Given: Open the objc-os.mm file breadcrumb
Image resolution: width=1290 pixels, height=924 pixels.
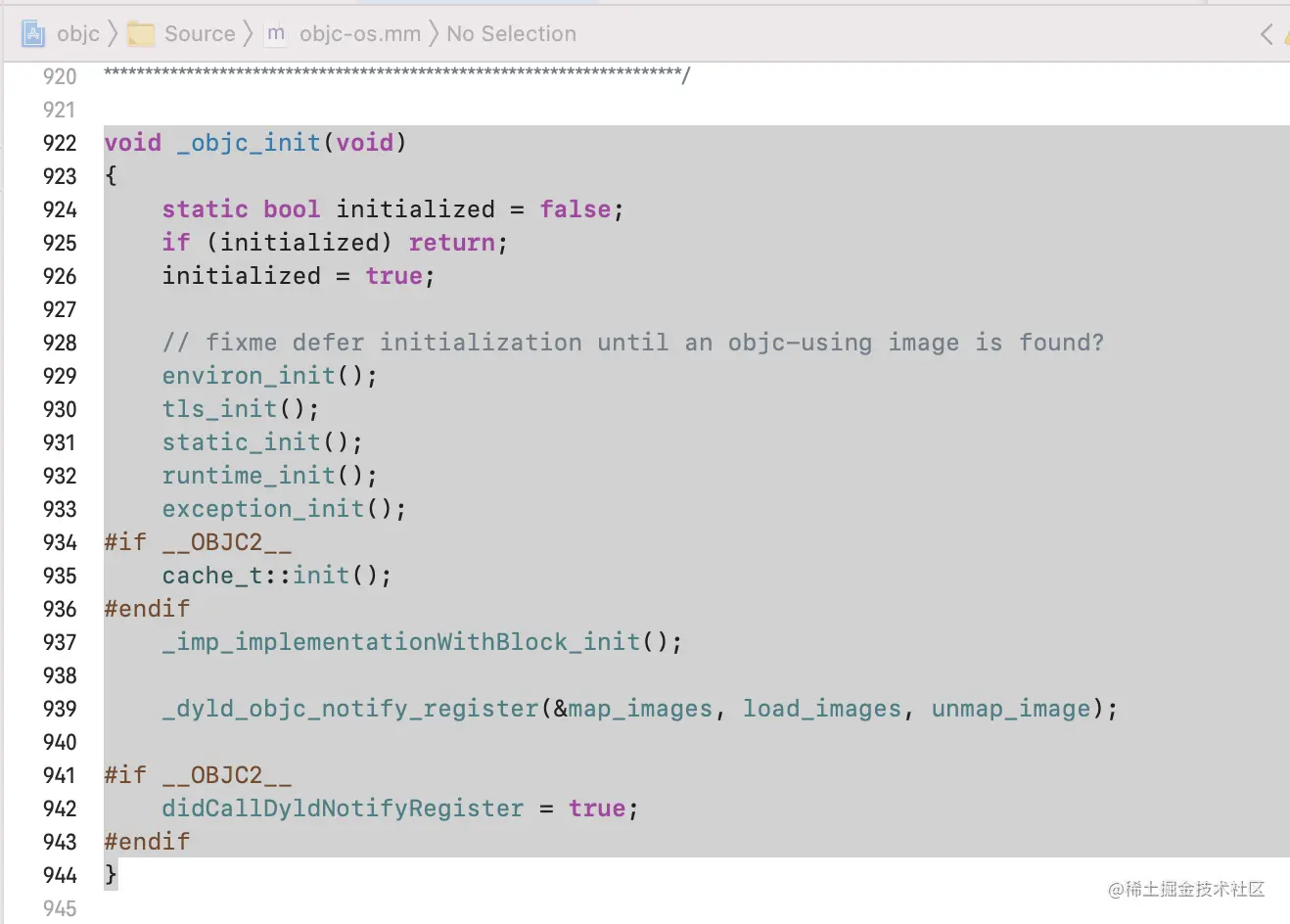Looking at the screenshot, I should (360, 34).
